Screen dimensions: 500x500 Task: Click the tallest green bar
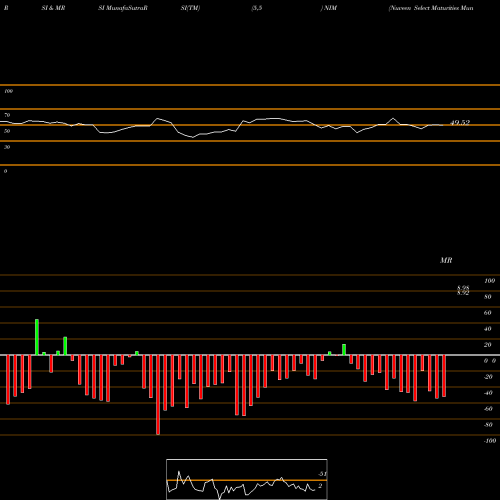(37, 337)
